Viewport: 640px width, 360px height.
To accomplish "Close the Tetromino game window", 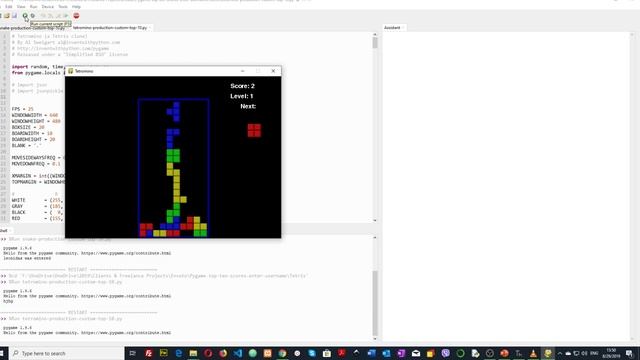I will point(273,71).
